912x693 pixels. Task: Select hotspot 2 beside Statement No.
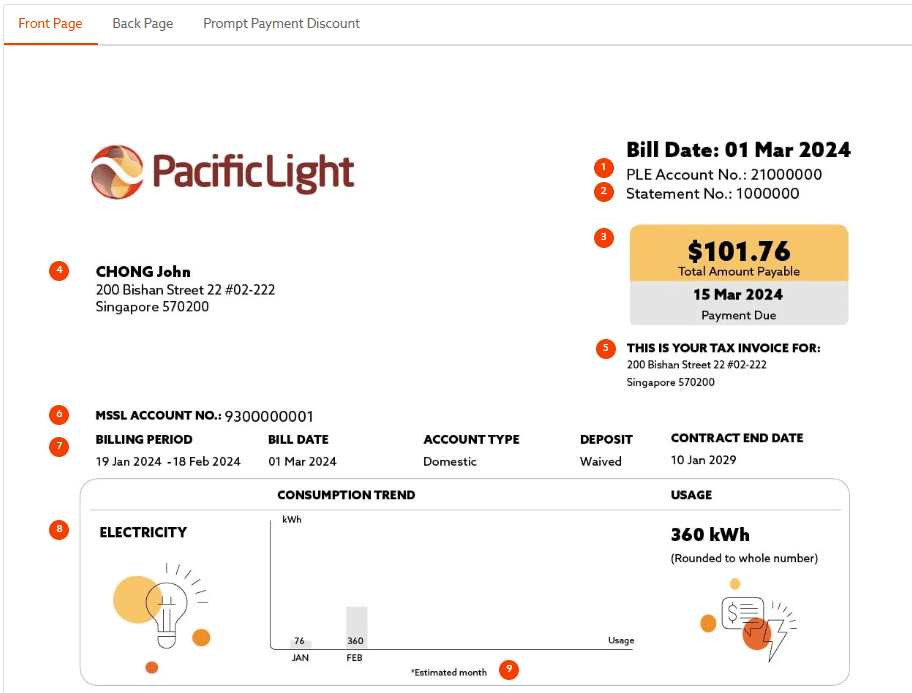pos(604,191)
